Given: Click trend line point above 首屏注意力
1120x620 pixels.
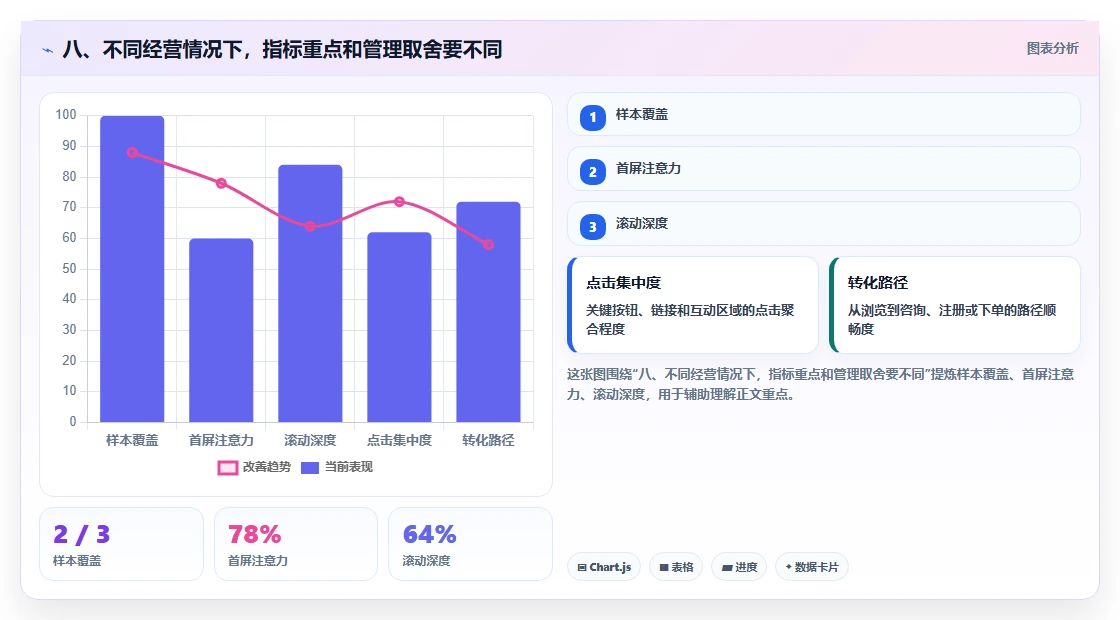Looking at the screenshot, I should click(221, 184).
